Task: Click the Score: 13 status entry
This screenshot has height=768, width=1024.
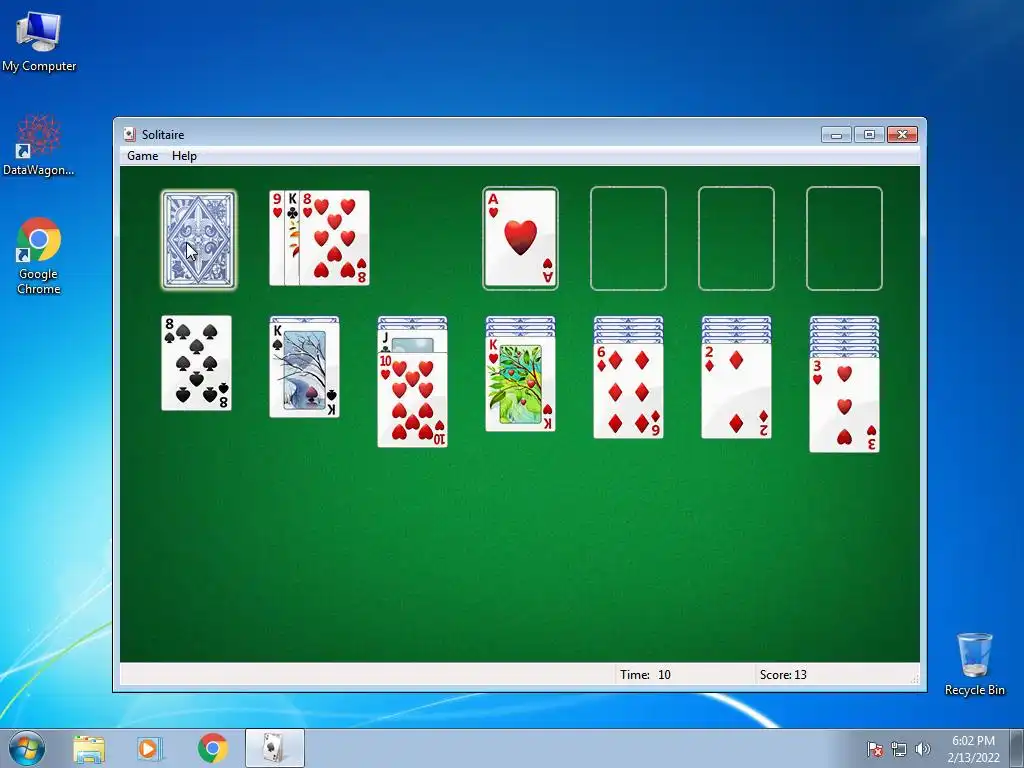Action: pyautogui.click(x=783, y=675)
